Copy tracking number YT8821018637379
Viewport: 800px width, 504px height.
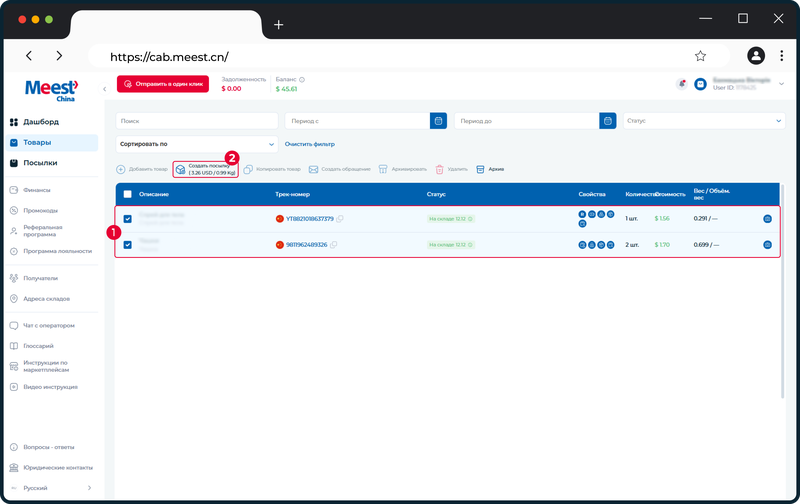(340, 219)
